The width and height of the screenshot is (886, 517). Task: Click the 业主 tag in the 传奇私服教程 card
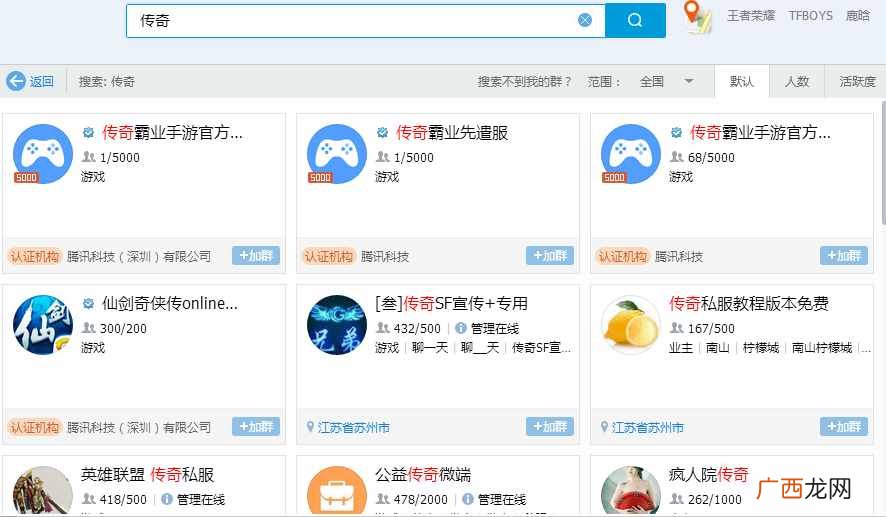point(681,348)
